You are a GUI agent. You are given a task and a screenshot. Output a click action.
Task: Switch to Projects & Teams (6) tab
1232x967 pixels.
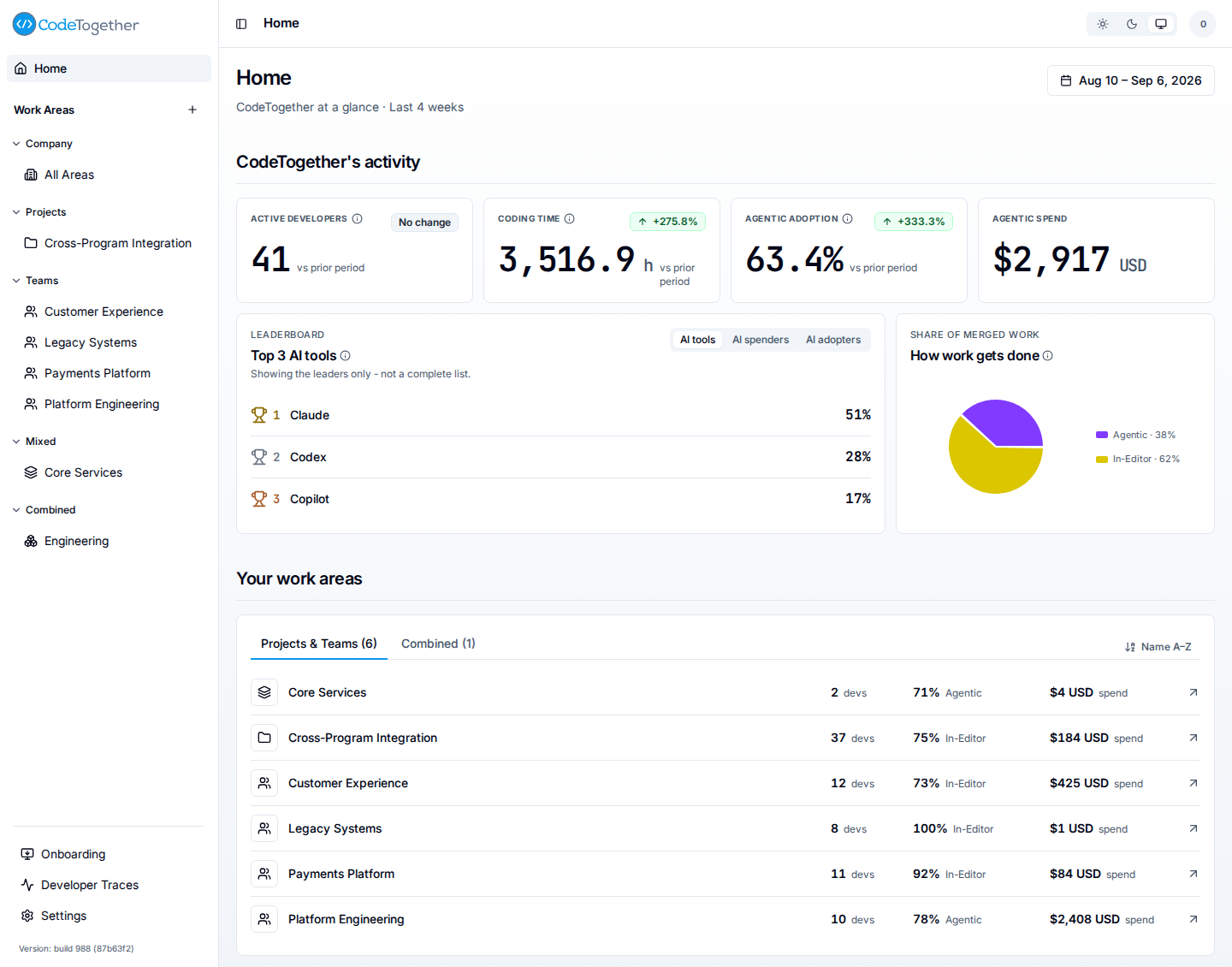point(319,644)
